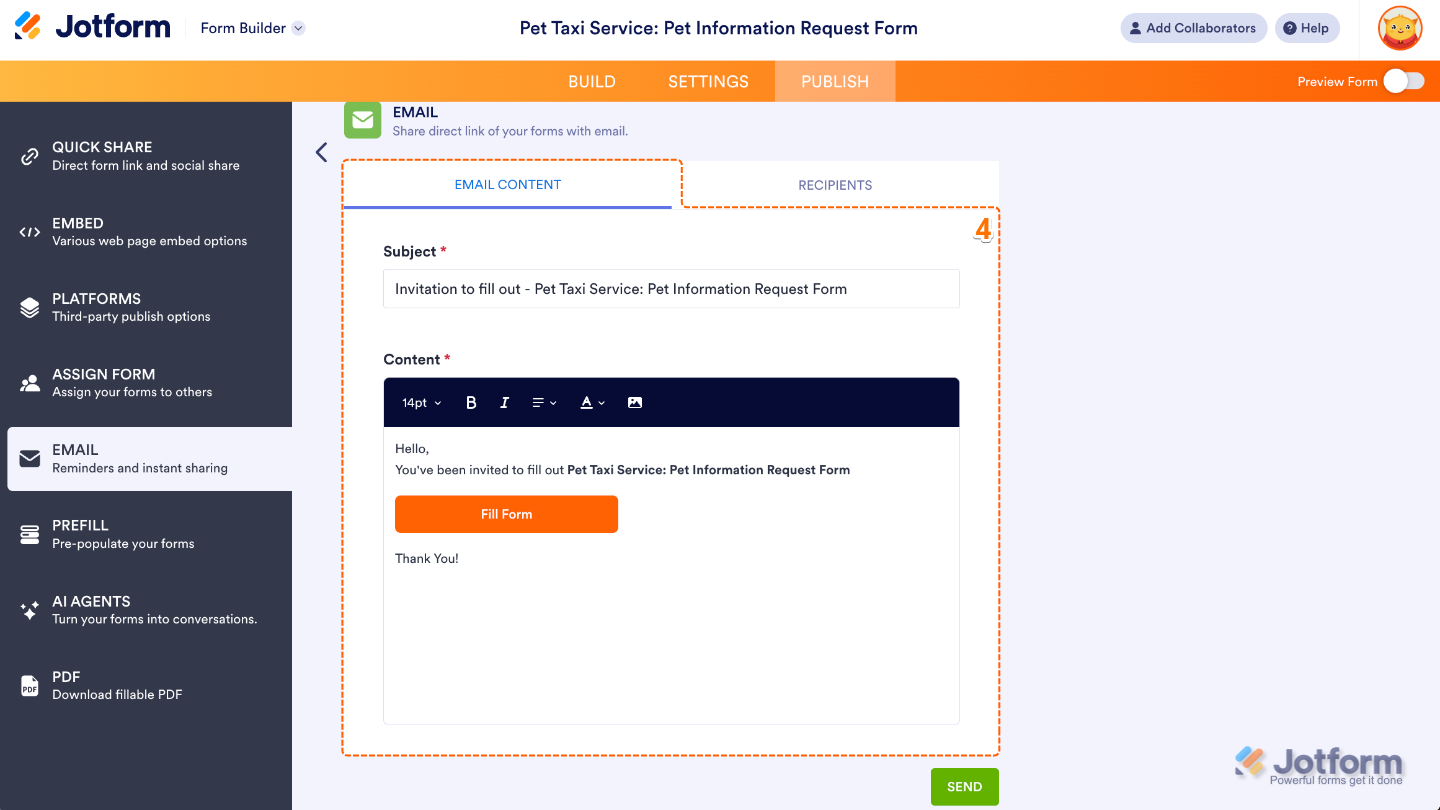Open the 14pt font size dropdown
This screenshot has height=810, width=1440.
[x=420, y=402]
